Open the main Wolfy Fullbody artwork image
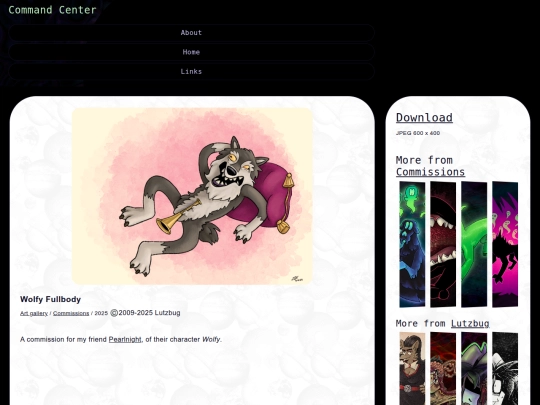Viewport: 540px width, 405px height. [x=193, y=196]
